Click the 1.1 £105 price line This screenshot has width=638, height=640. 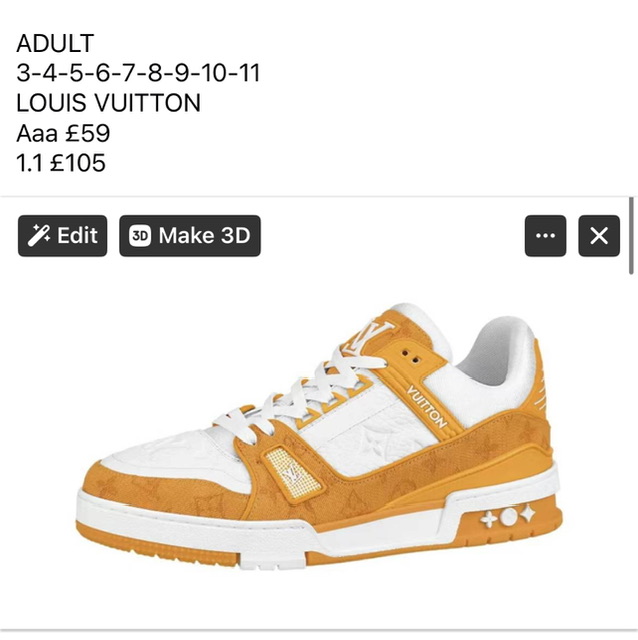(61, 163)
